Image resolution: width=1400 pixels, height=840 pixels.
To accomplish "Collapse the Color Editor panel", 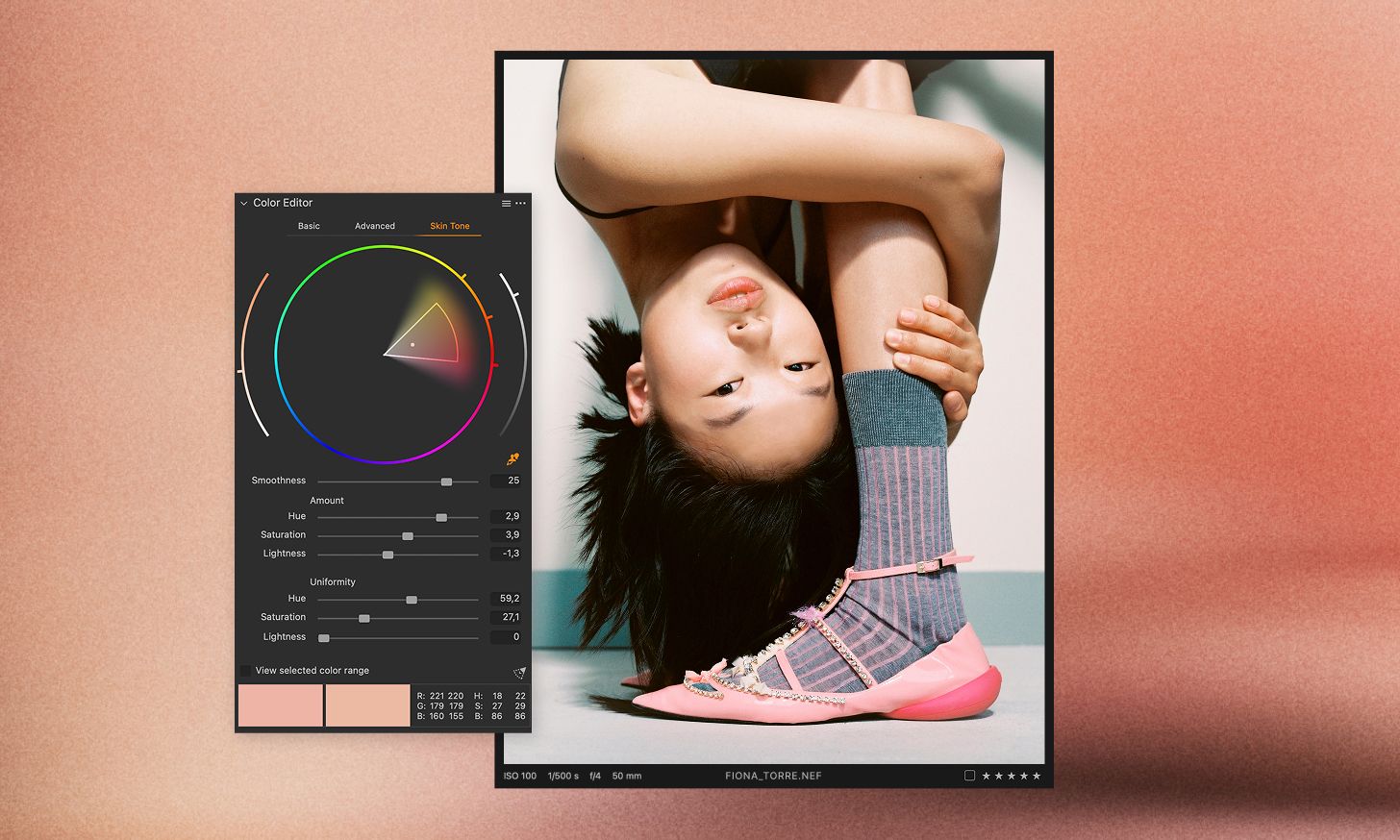I will (243, 203).
